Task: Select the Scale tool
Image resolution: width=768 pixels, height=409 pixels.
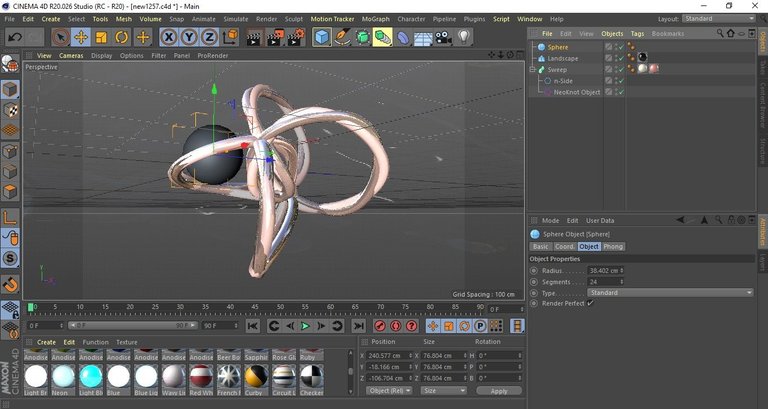Action: 101,37
